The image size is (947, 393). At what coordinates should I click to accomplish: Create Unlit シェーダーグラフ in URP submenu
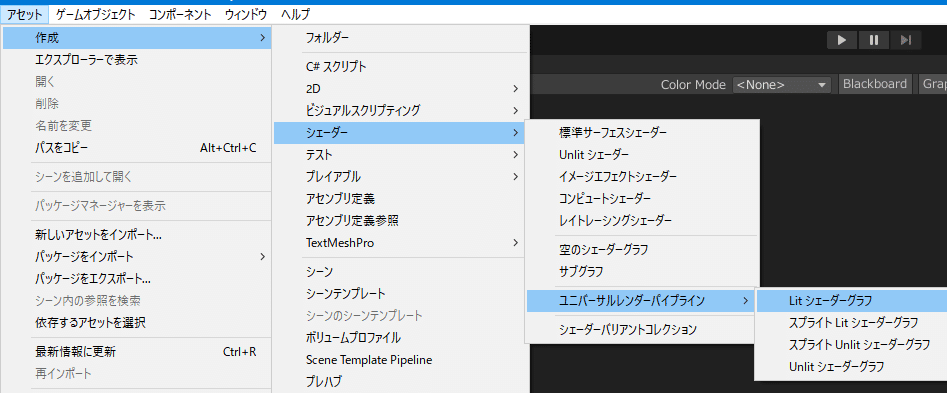(852, 366)
